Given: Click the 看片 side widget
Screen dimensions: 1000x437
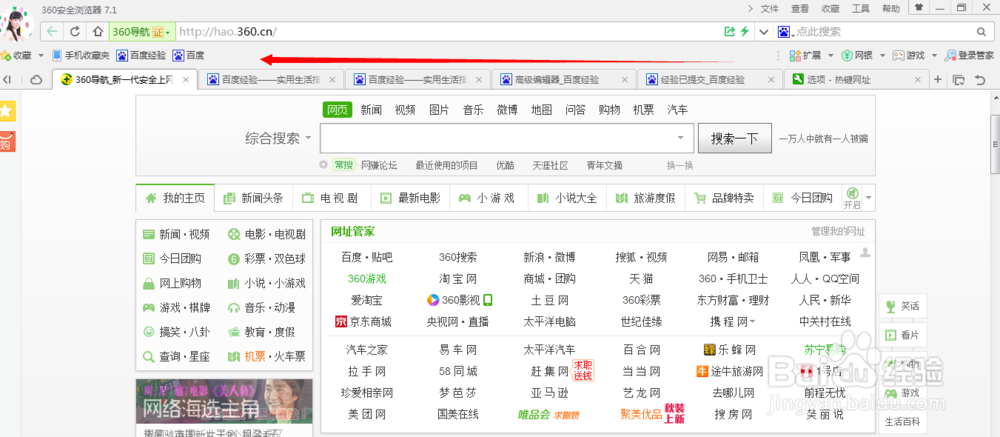Looking at the screenshot, I should (903, 335).
